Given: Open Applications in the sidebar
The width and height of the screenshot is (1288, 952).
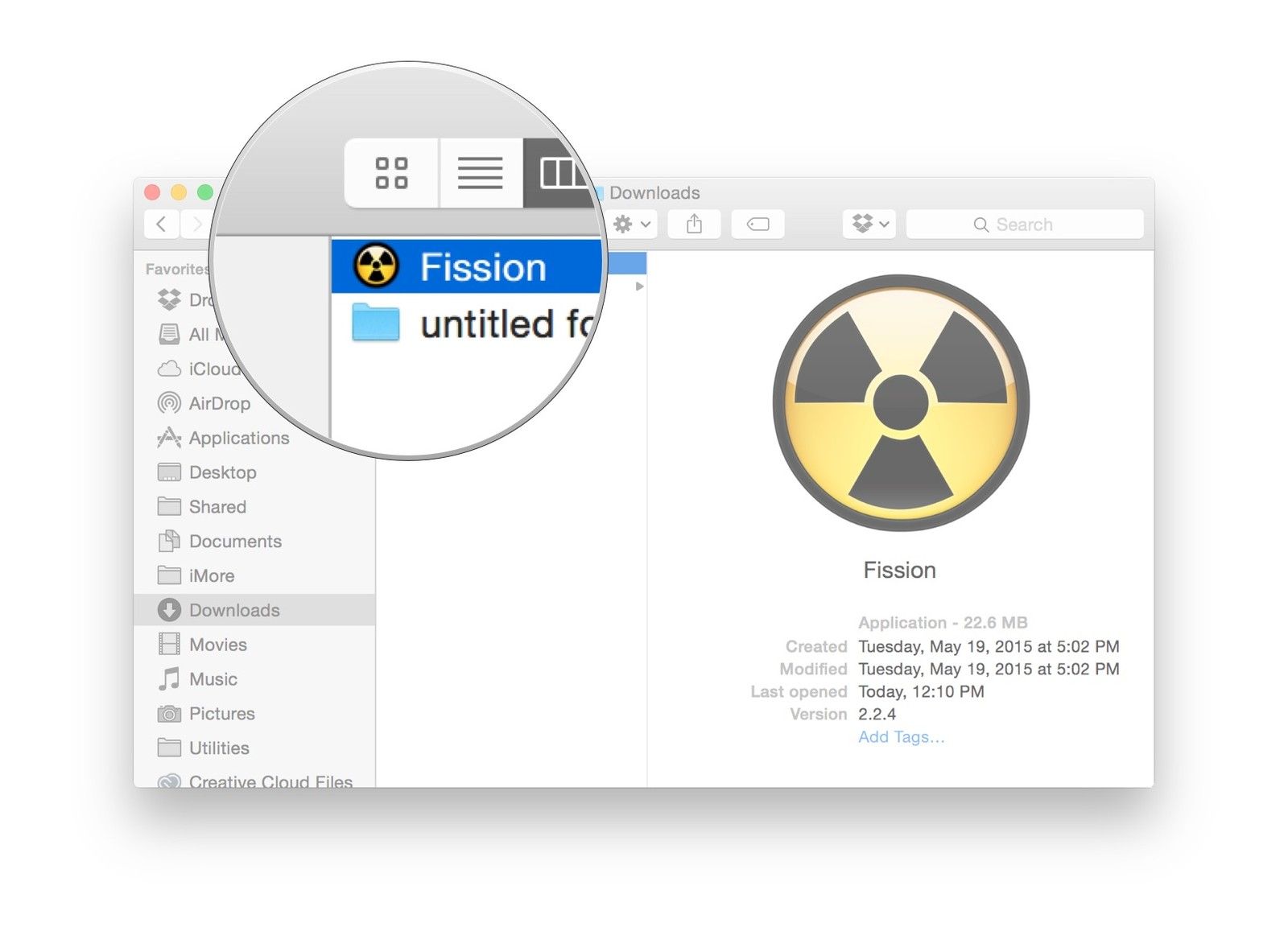Looking at the screenshot, I should (x=238, y=438).
